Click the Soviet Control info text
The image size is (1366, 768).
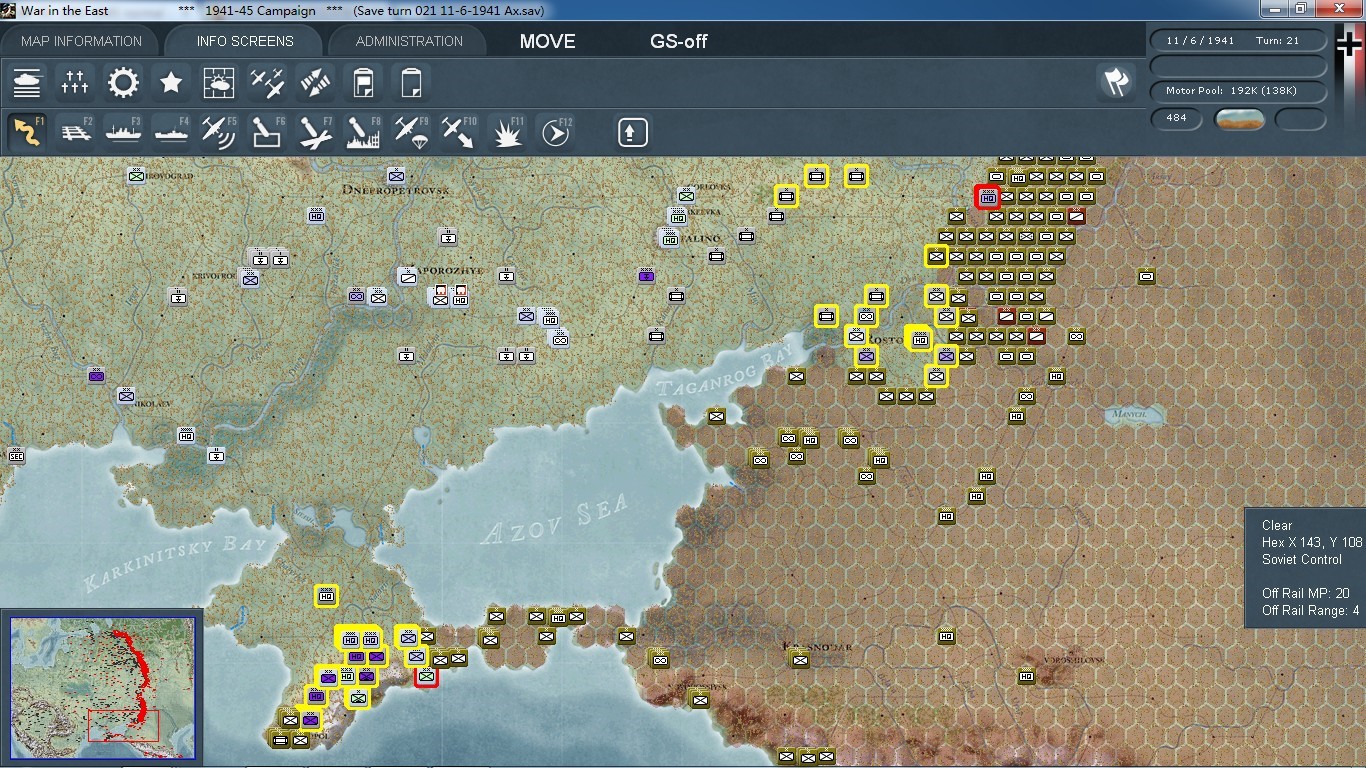point(1301,559)
